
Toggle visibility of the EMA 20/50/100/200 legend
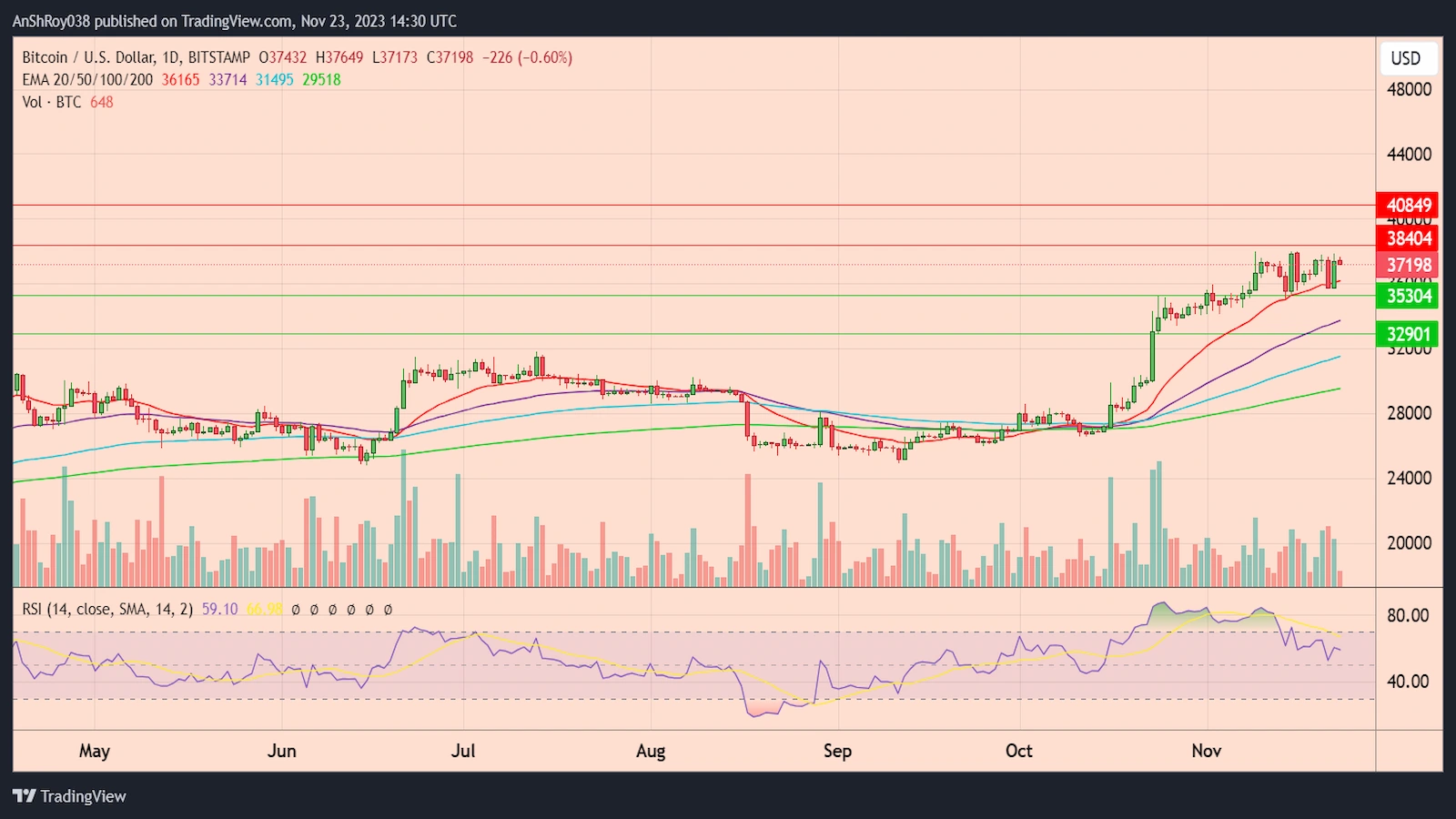[x=86, y=80]
